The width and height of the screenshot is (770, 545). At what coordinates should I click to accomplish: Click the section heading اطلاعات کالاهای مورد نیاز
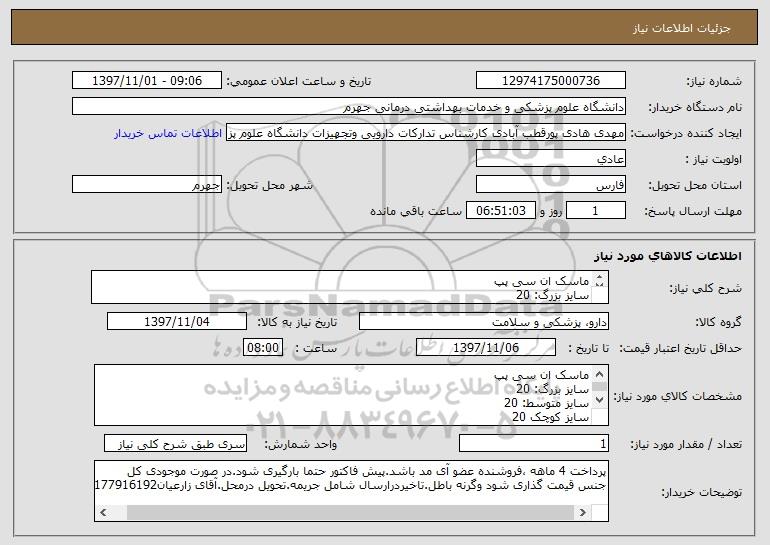[x=668, y=256]
